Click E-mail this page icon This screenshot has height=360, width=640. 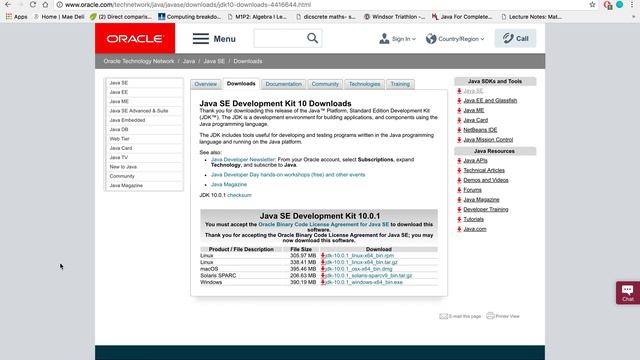[x=444, y=316]
